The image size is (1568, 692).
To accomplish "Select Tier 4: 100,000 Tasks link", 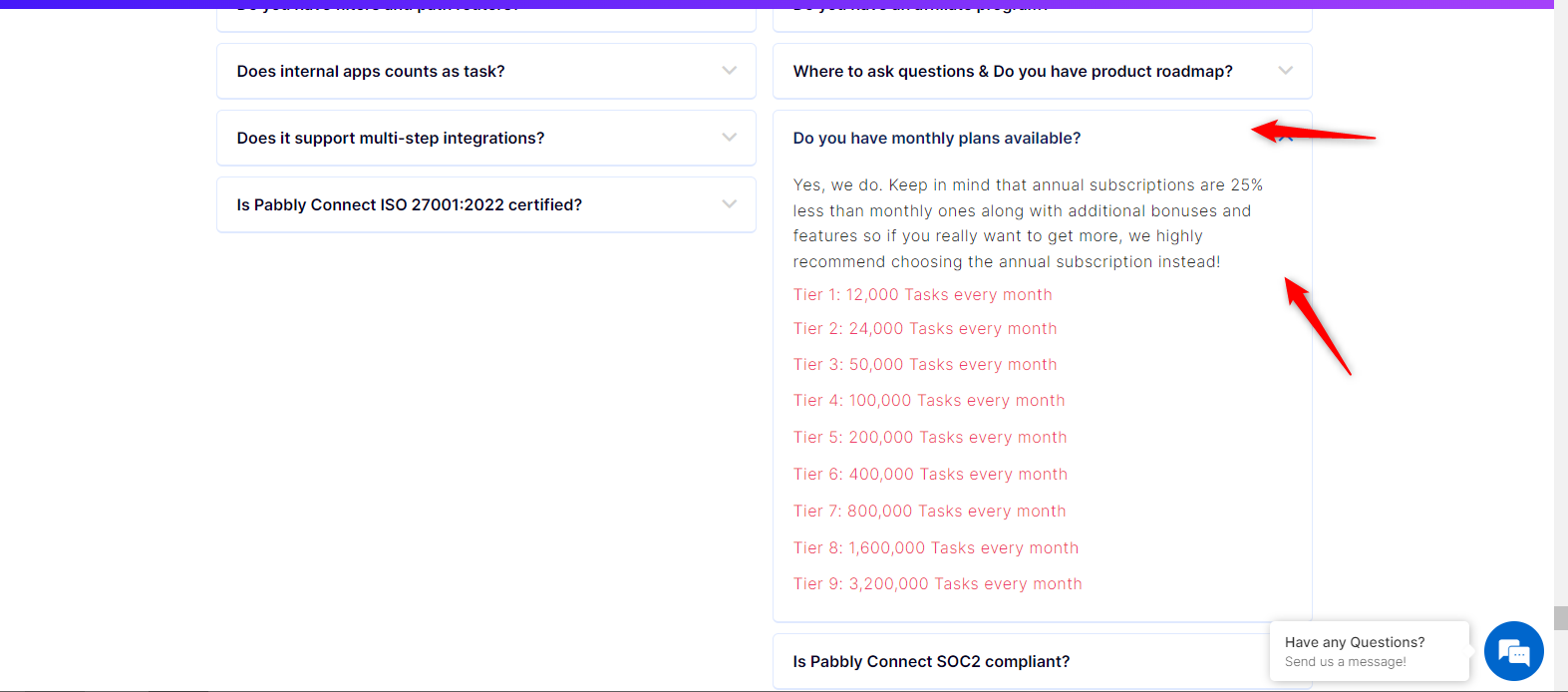I will click(929, 401).
